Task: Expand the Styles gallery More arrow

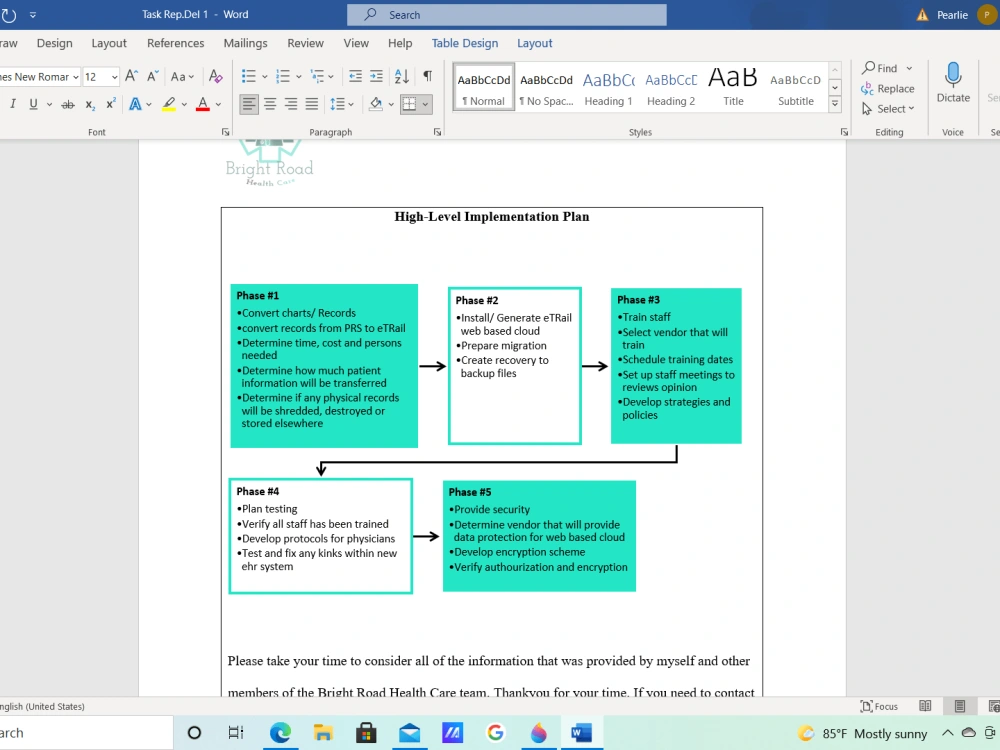Action: [x=834, y=104]
